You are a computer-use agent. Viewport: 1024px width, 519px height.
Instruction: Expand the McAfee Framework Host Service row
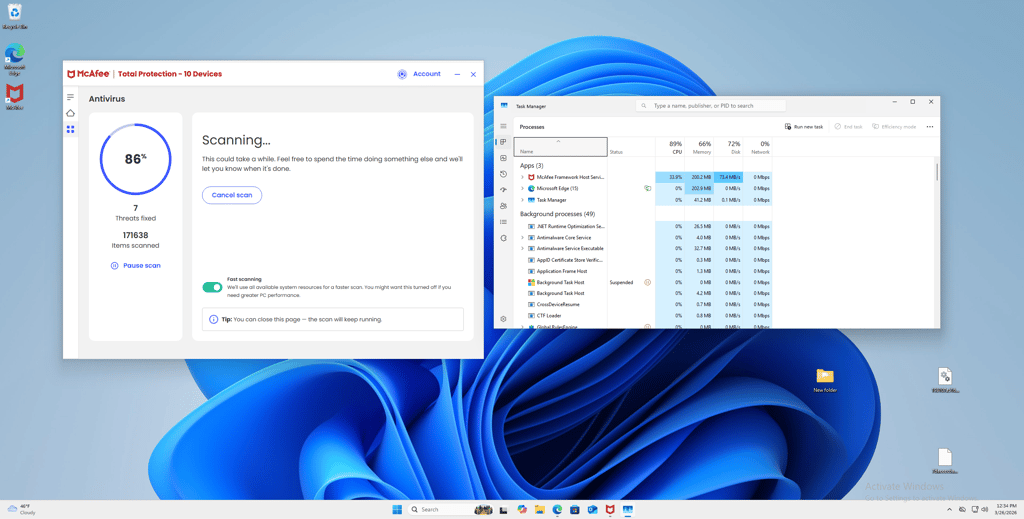click(x=522, y=177)
